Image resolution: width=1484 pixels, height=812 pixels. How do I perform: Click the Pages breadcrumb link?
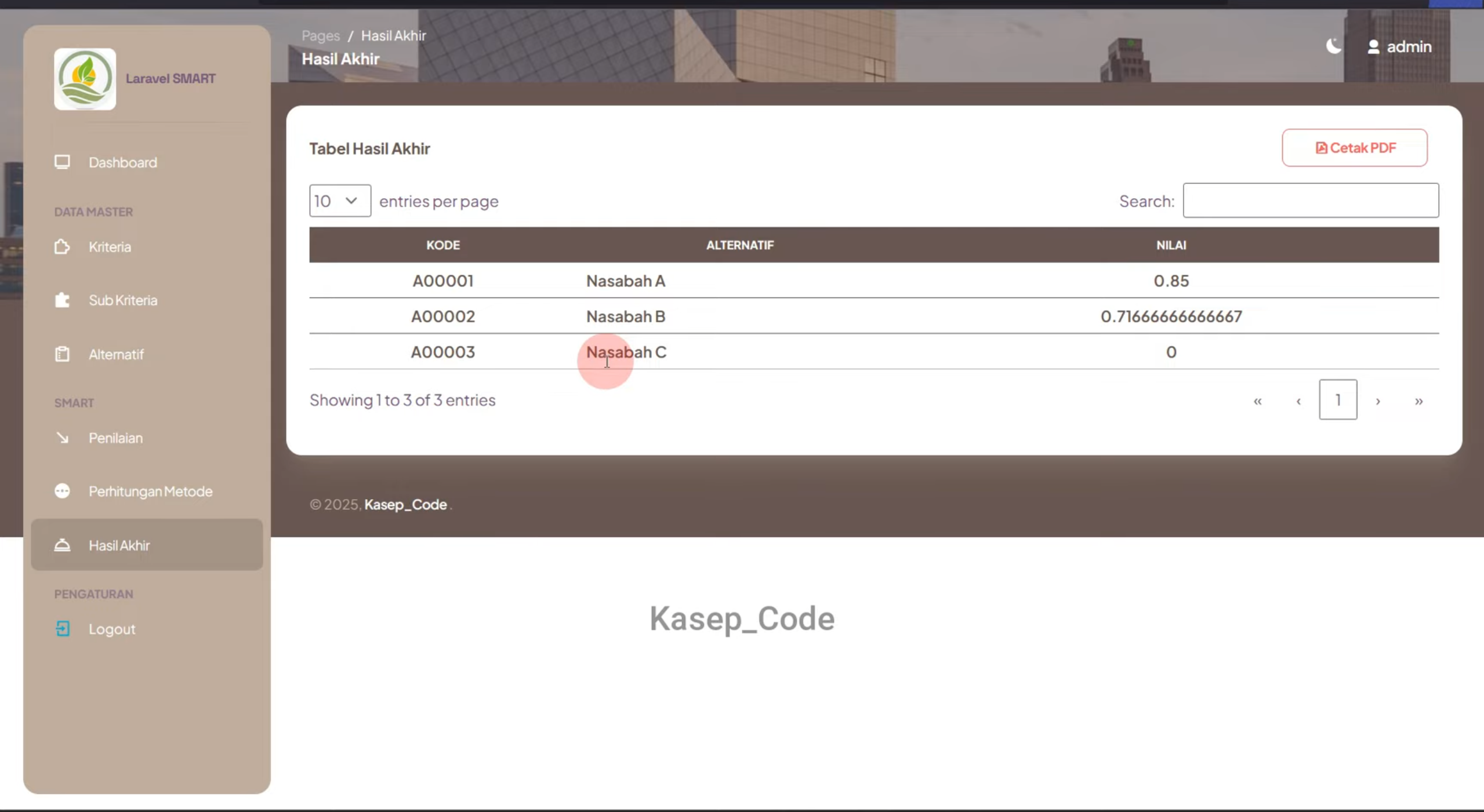321,35
